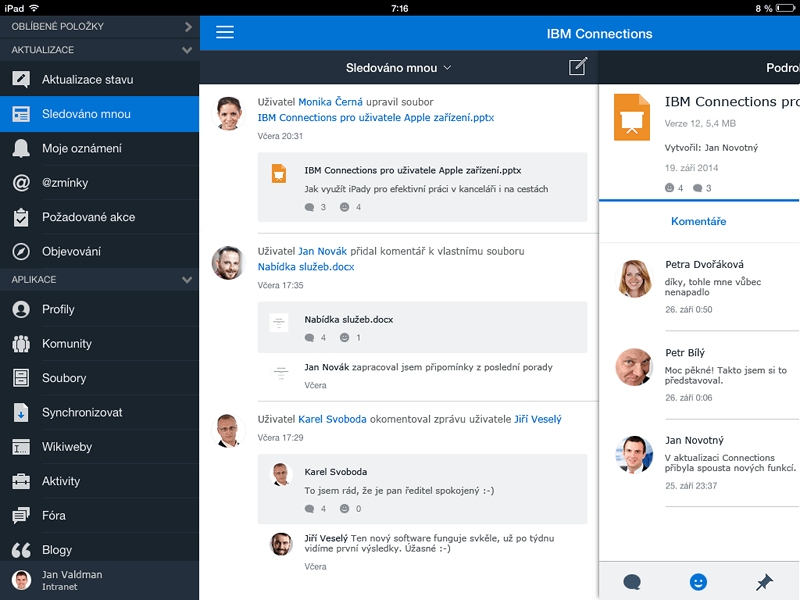Click the Fóra chat bubbles icon
This screenshot has width=800, height=600.
(x=21, y=515)
